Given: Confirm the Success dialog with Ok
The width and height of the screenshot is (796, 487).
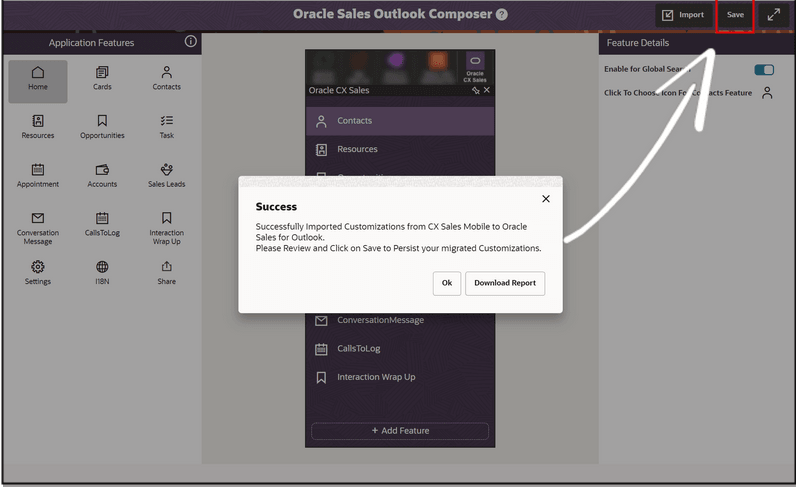Looking at the screenshot, I should click(447, 283).
